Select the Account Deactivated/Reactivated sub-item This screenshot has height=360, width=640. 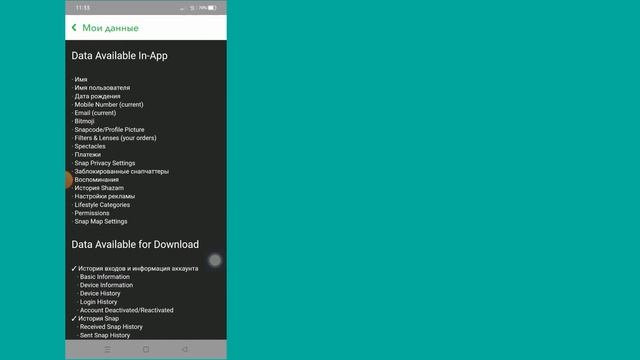[x=127, y=310]
